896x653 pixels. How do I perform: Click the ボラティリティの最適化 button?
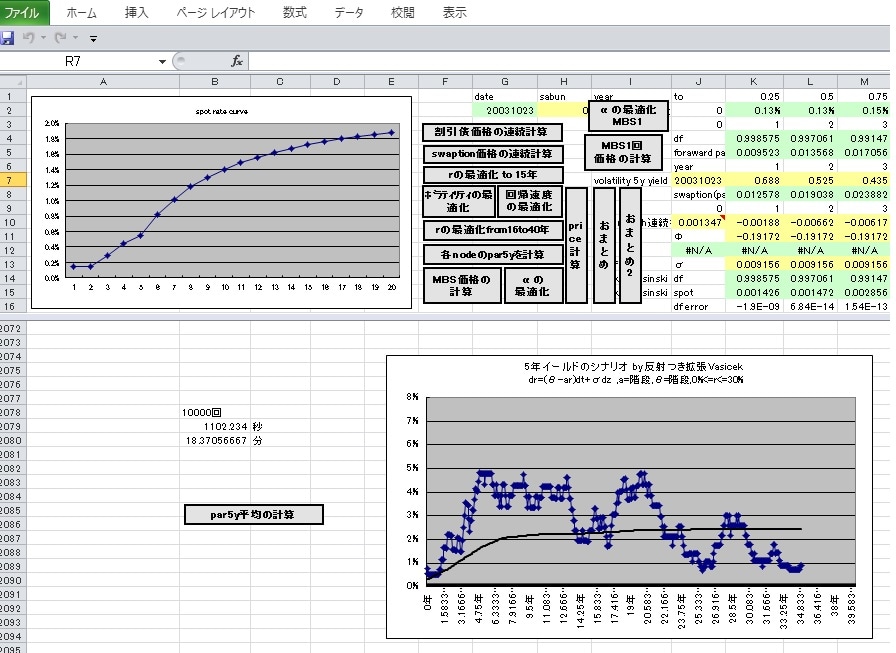[x=458, y=201]
